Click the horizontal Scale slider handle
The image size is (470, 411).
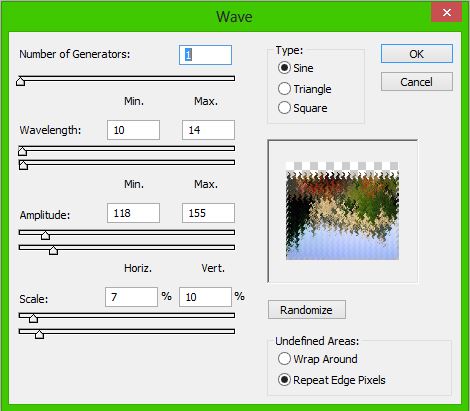click(33, 318)
